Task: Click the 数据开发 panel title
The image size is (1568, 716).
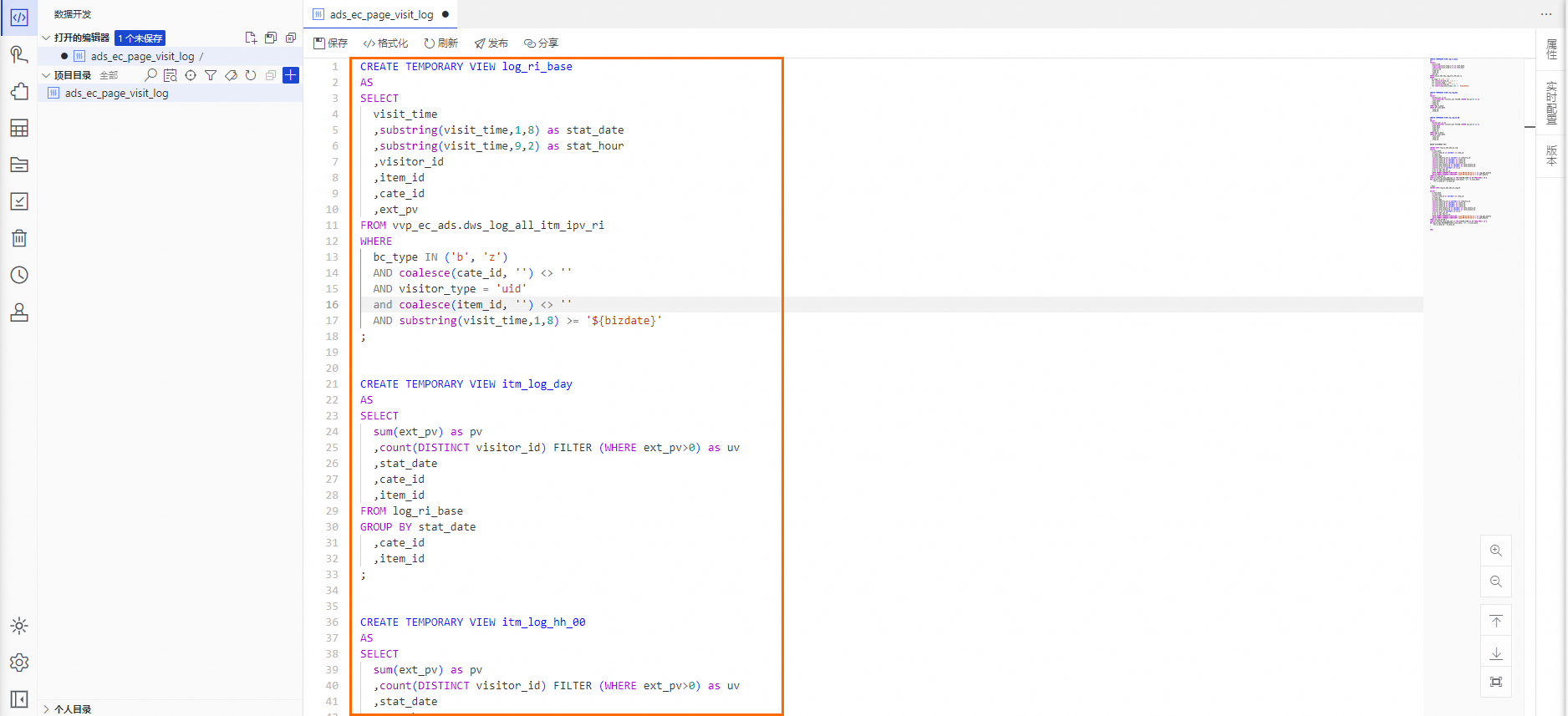Action: click(73, 14)
